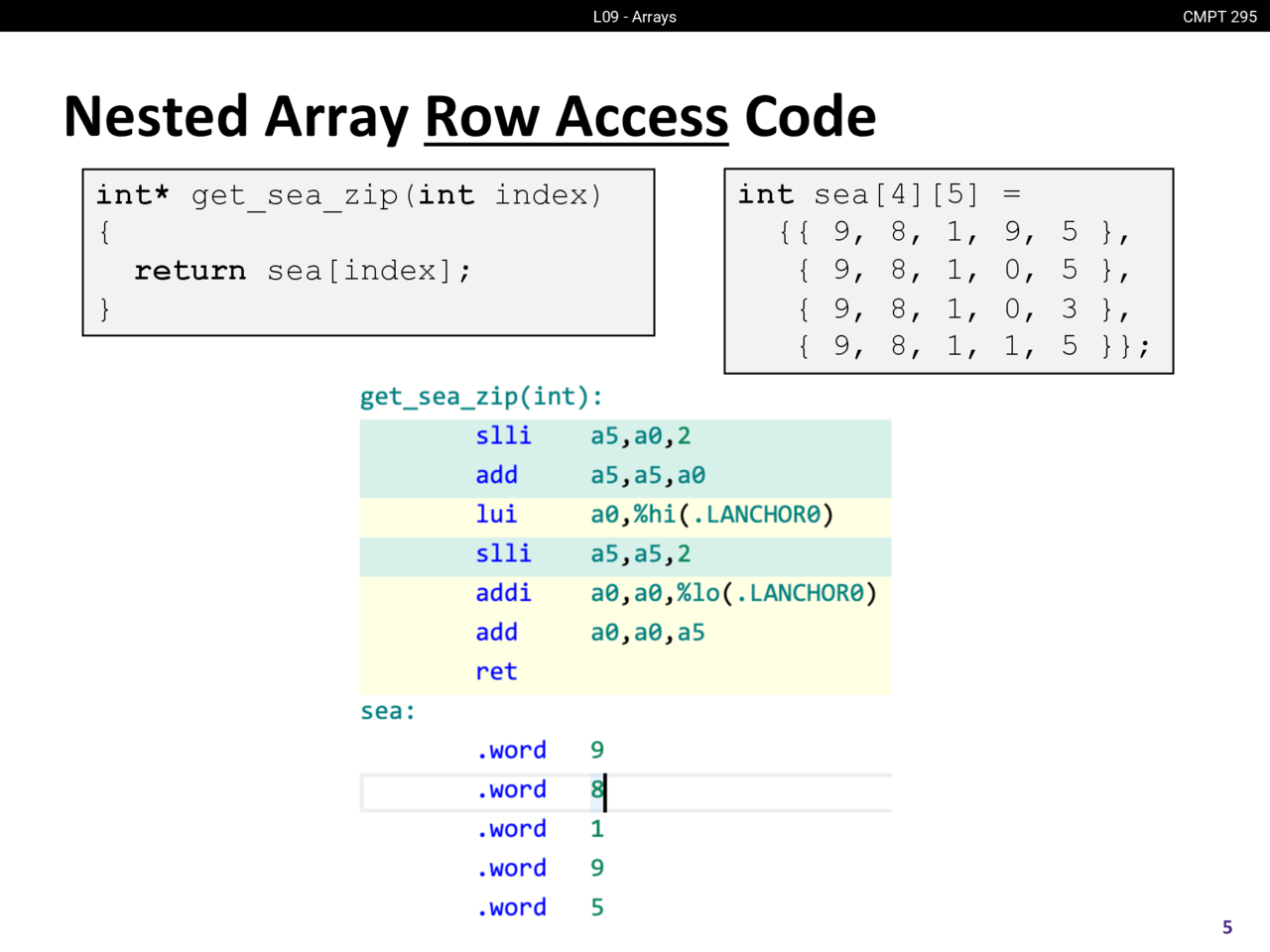Click the 'CMPT 295' course label

tap(1219, 17)
